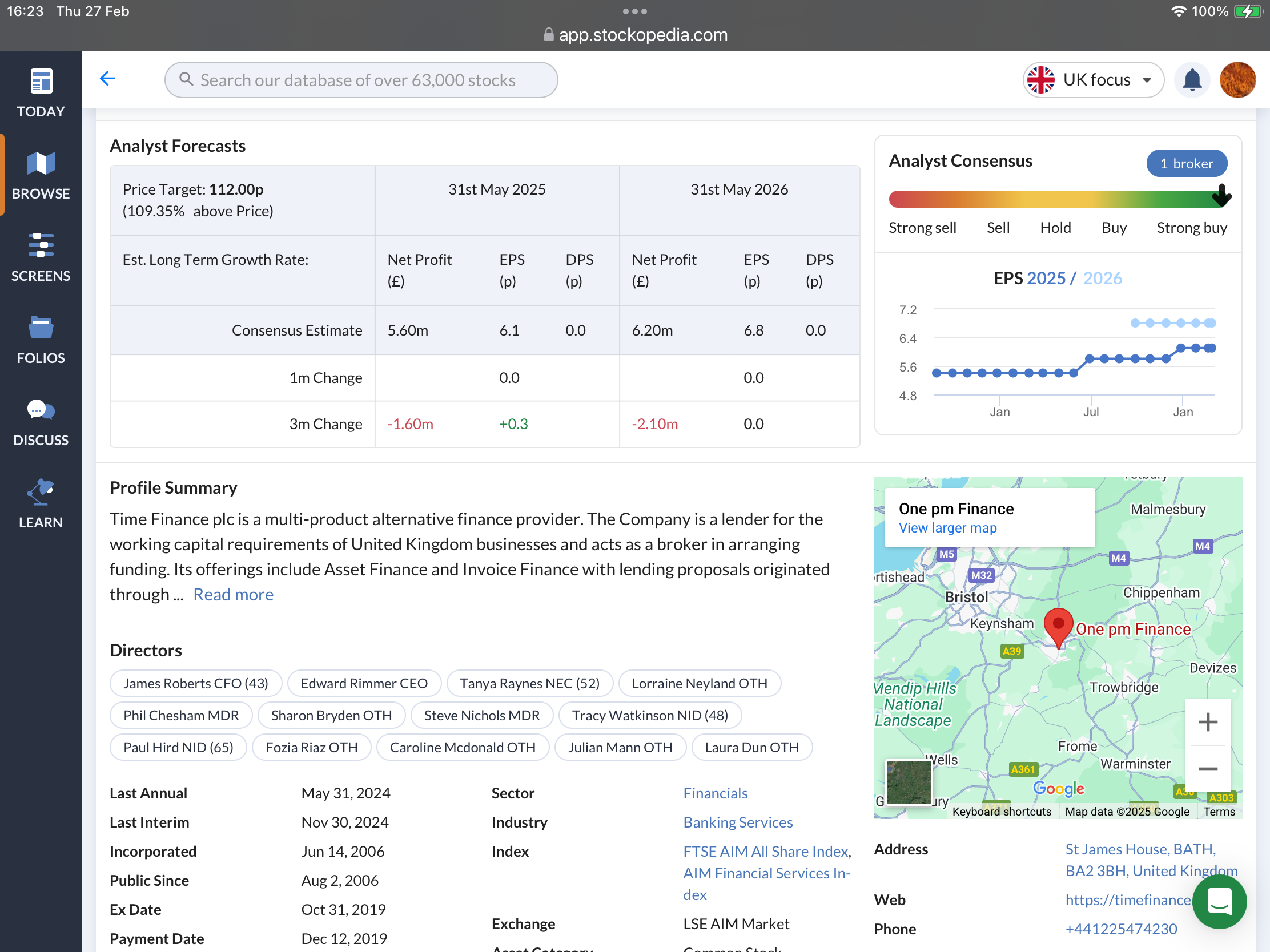Click the notifications bell icon

coord(1192,80)
